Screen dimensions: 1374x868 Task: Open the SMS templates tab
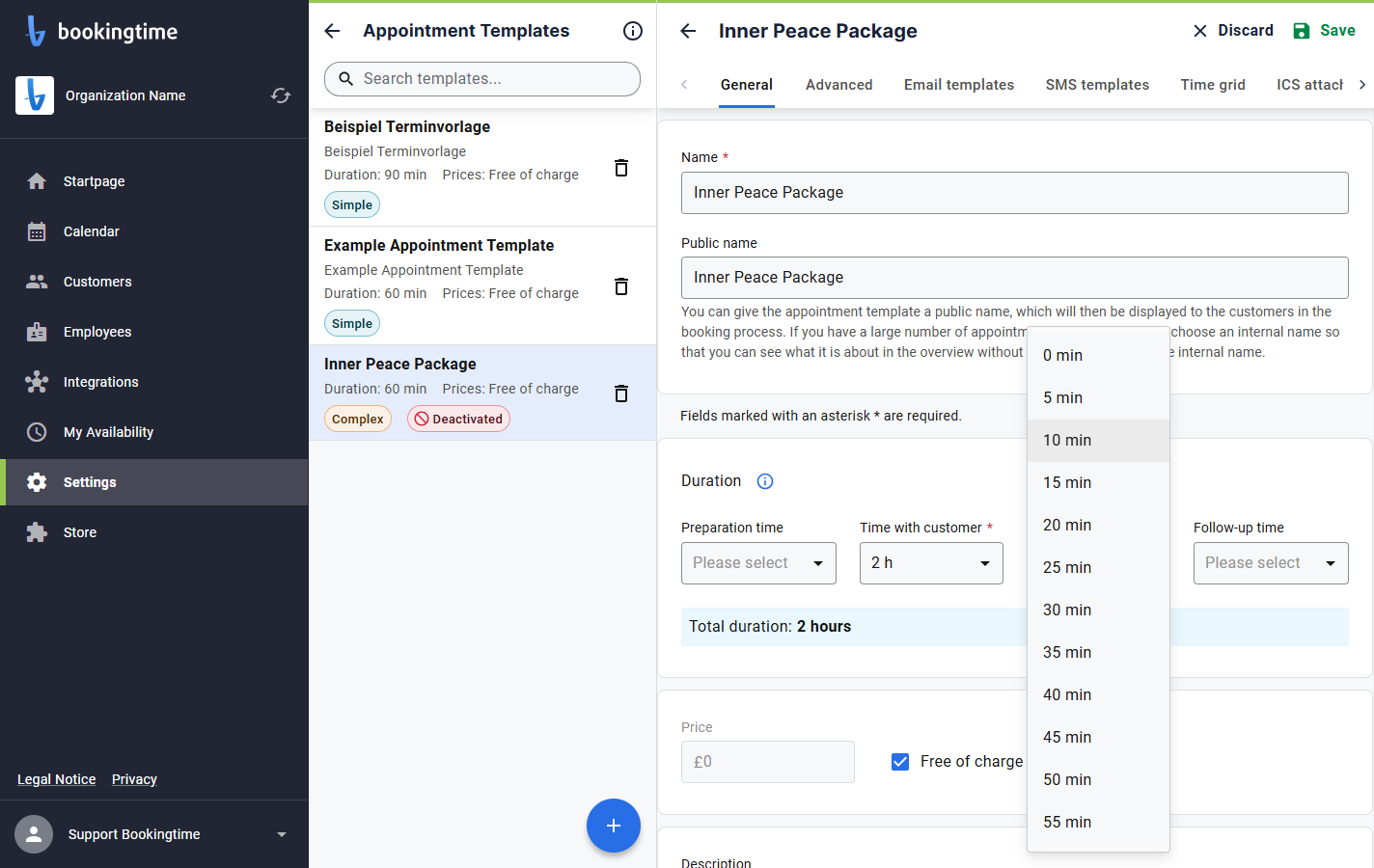[1097, 85]
